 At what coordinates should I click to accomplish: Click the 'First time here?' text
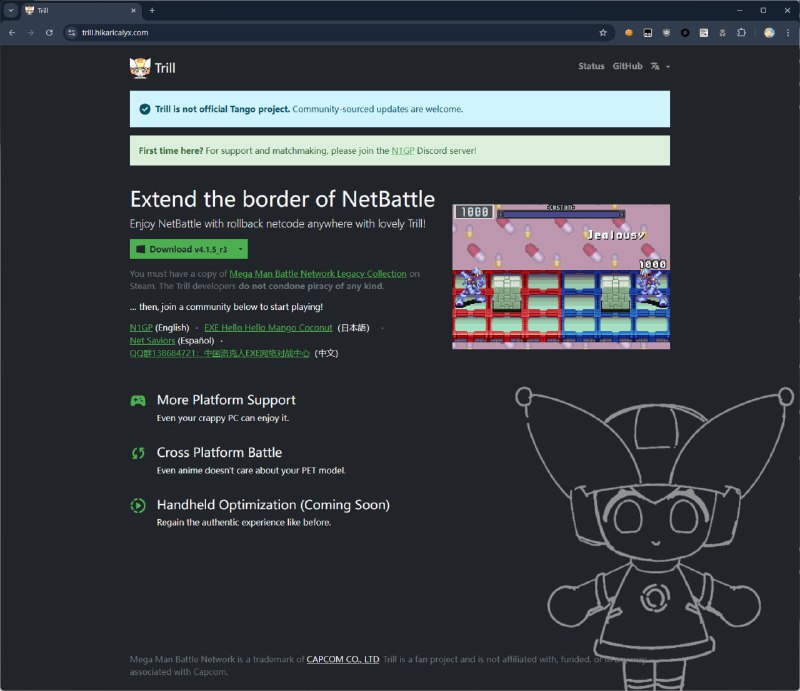click(171, 151)
